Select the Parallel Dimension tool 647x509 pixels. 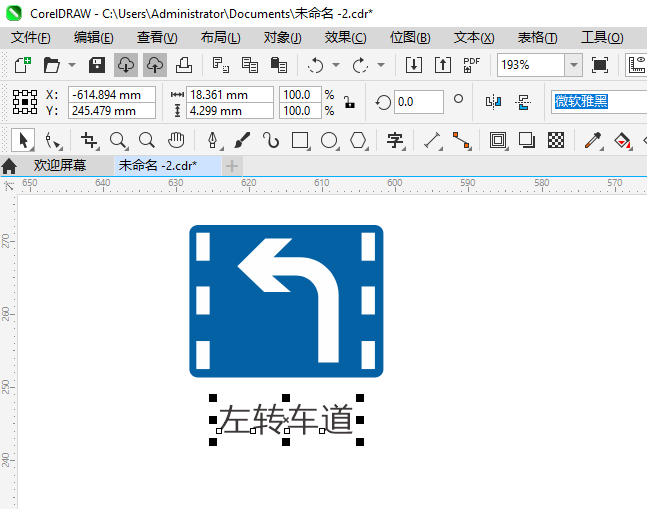(x=432, y=140)
